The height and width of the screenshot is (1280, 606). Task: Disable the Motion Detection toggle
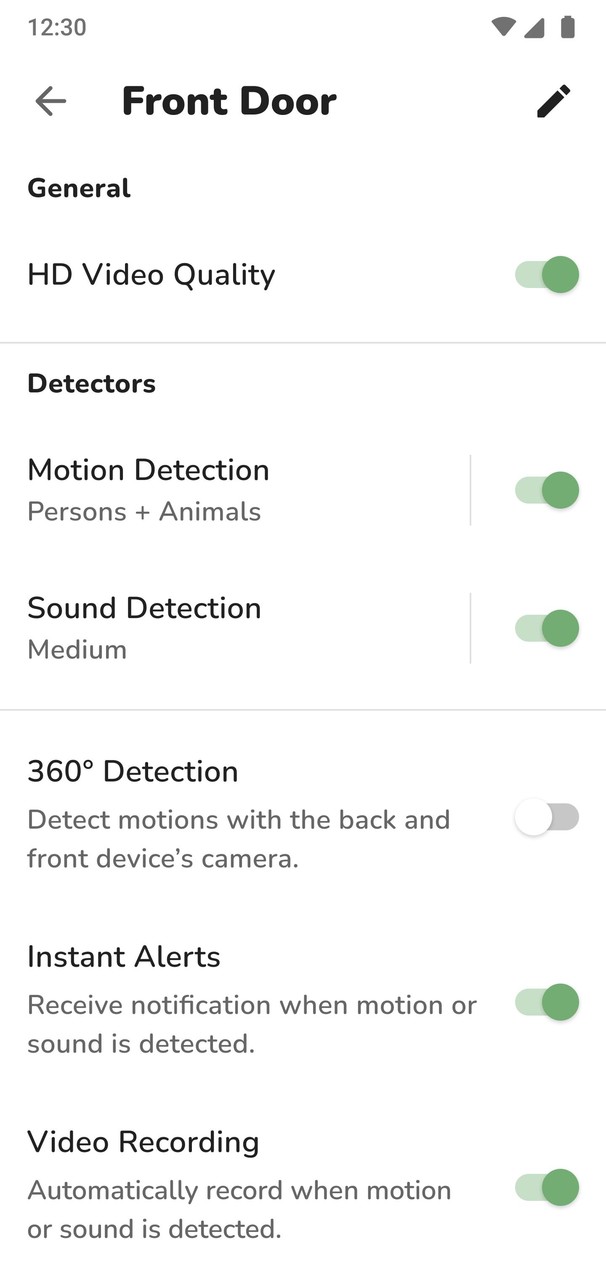(547, 490)
